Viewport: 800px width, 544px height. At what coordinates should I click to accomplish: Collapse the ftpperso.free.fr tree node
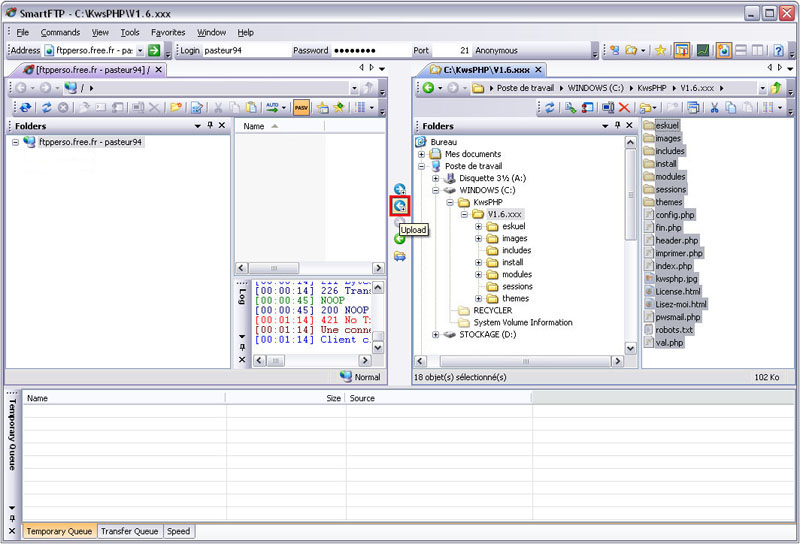(x=15, y=142)
